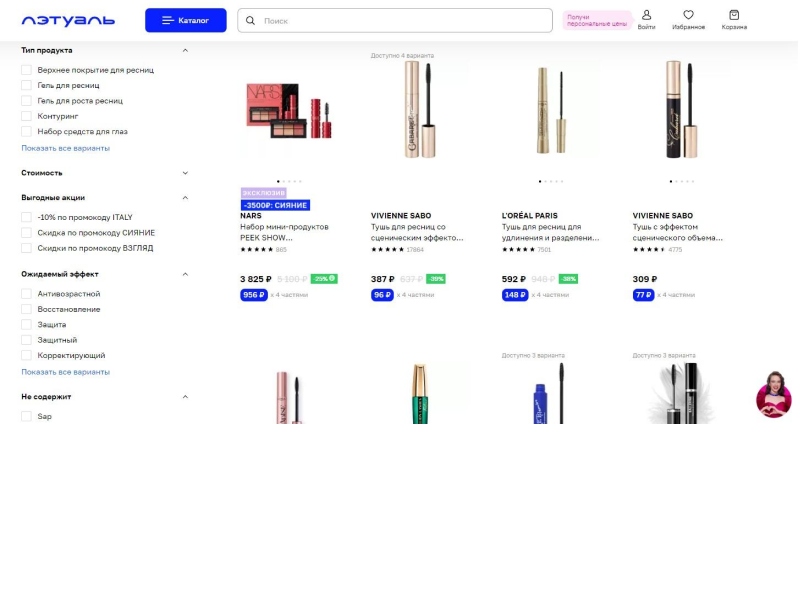Click the -3500₽: СИЯНИЕ promo badge

[275, 205]
